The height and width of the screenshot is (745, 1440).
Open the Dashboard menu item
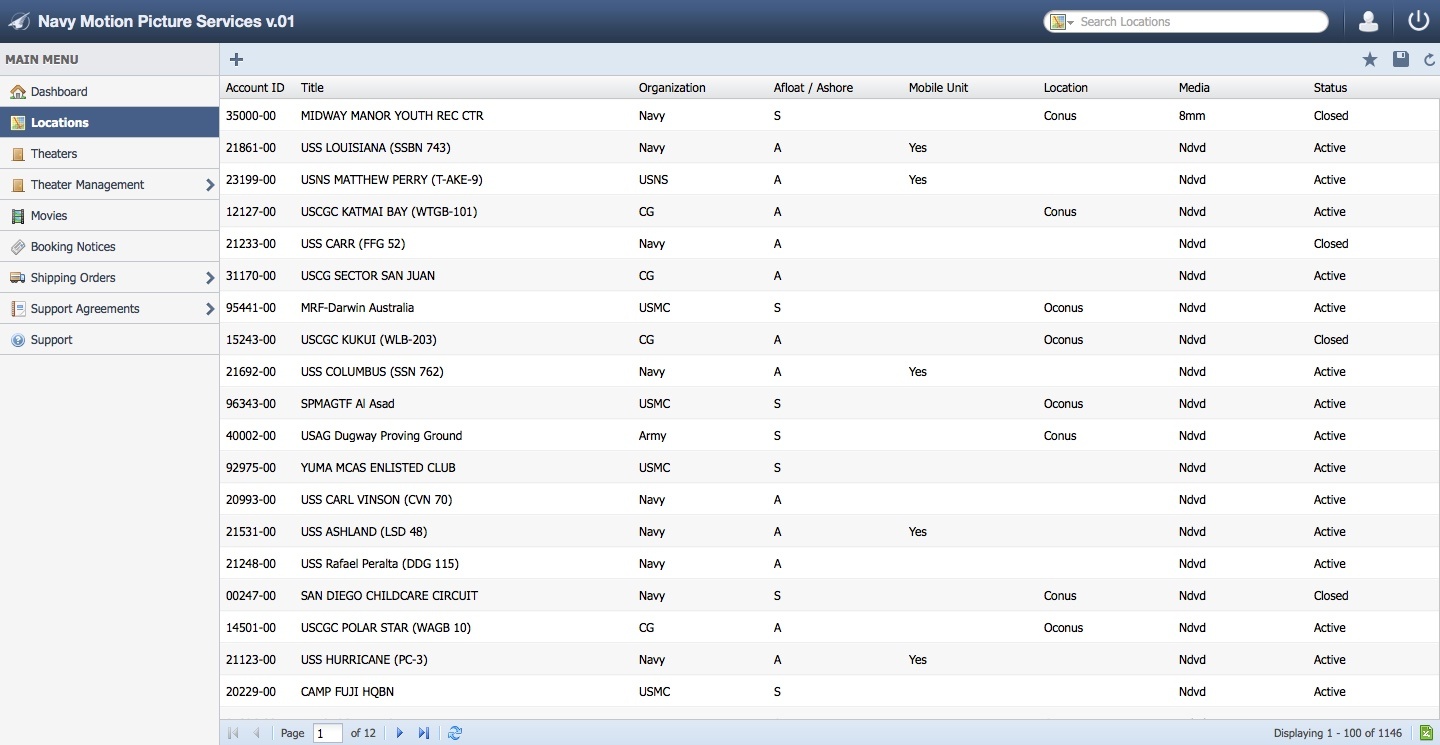coord(59,92)
